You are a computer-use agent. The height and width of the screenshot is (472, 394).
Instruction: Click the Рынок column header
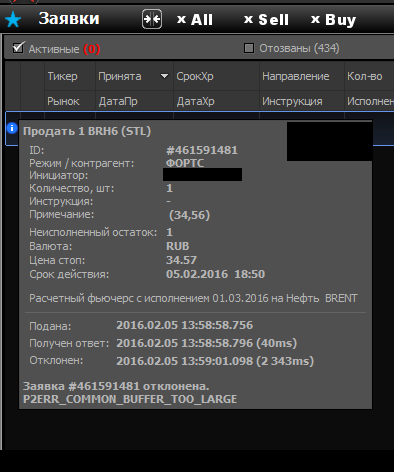[x=63, y=101]
